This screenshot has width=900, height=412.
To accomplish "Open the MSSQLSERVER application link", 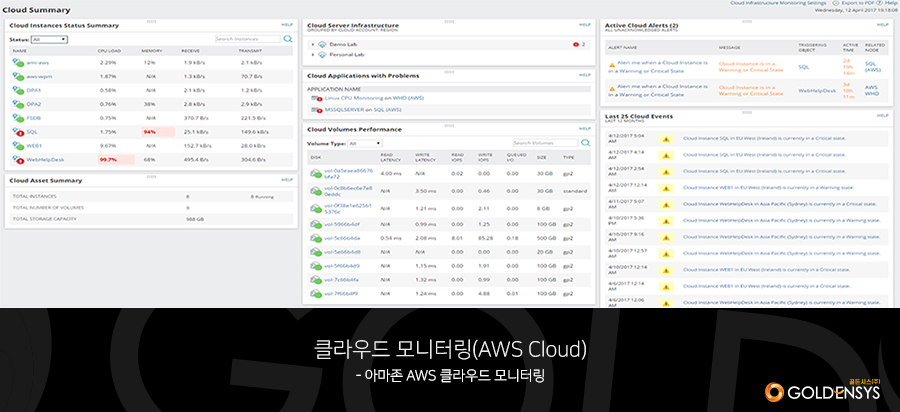I will click(x=344, y=109).
